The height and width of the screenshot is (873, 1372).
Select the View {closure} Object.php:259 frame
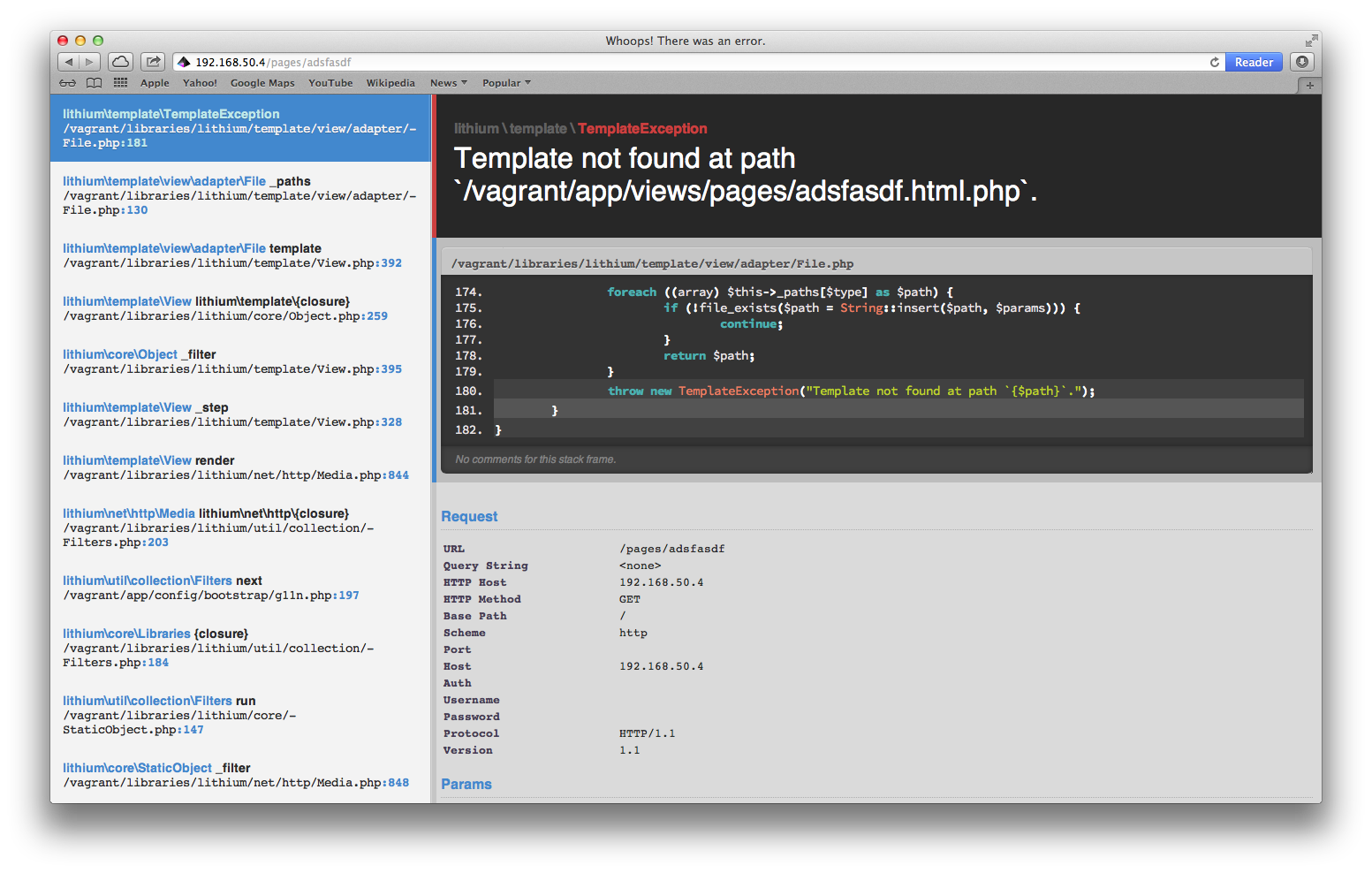tap(240, 308)
